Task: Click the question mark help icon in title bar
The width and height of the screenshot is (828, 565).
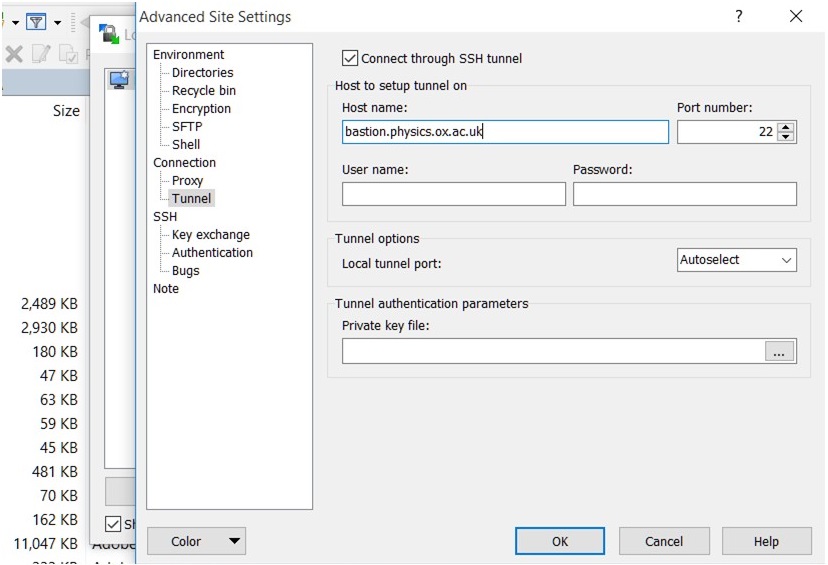Action: 739,16
